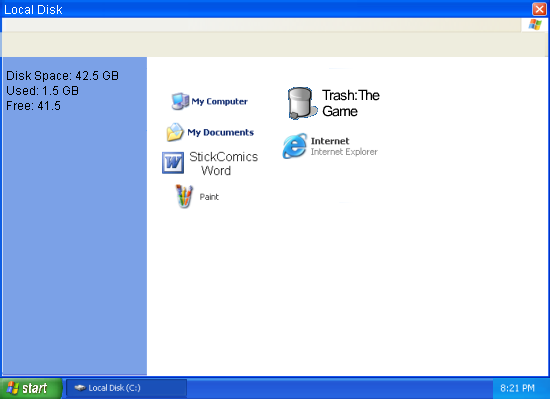
Task: Click the Paint label
Action: (209, 197)
